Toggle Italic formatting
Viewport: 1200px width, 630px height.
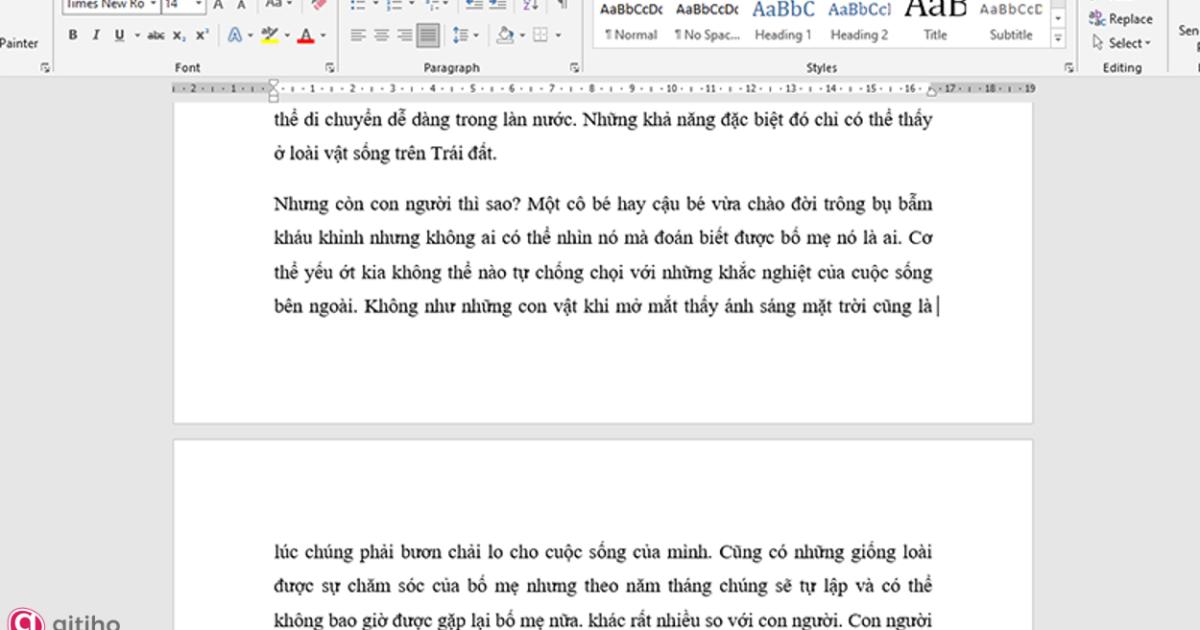pos(96,35)
